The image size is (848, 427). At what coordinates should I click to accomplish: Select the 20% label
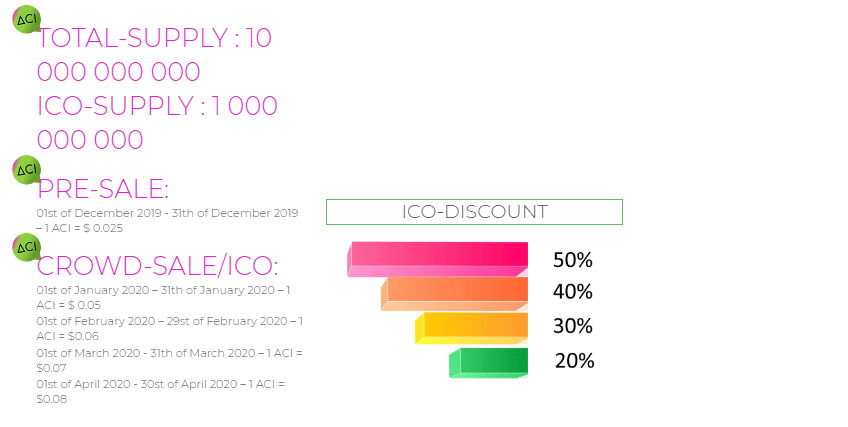coord(575,361)
